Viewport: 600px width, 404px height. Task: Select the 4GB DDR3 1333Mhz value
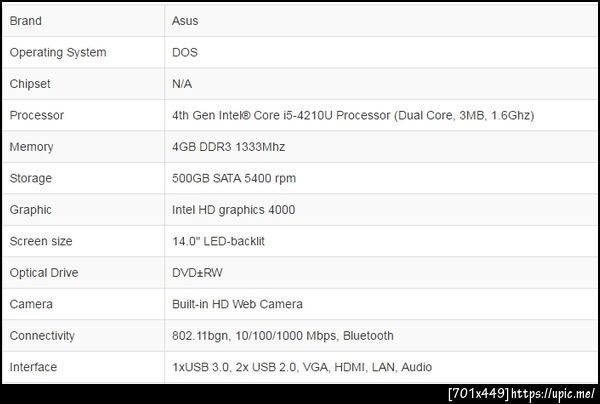[229, 147]
